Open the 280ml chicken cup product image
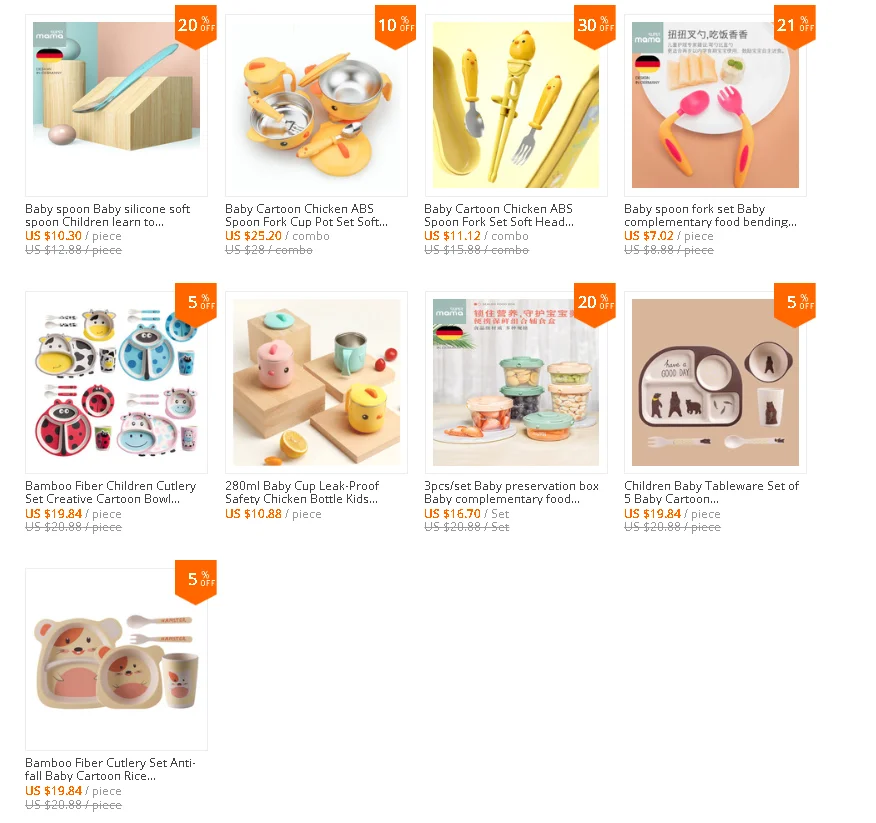876x823 pixels. (316, 382)
